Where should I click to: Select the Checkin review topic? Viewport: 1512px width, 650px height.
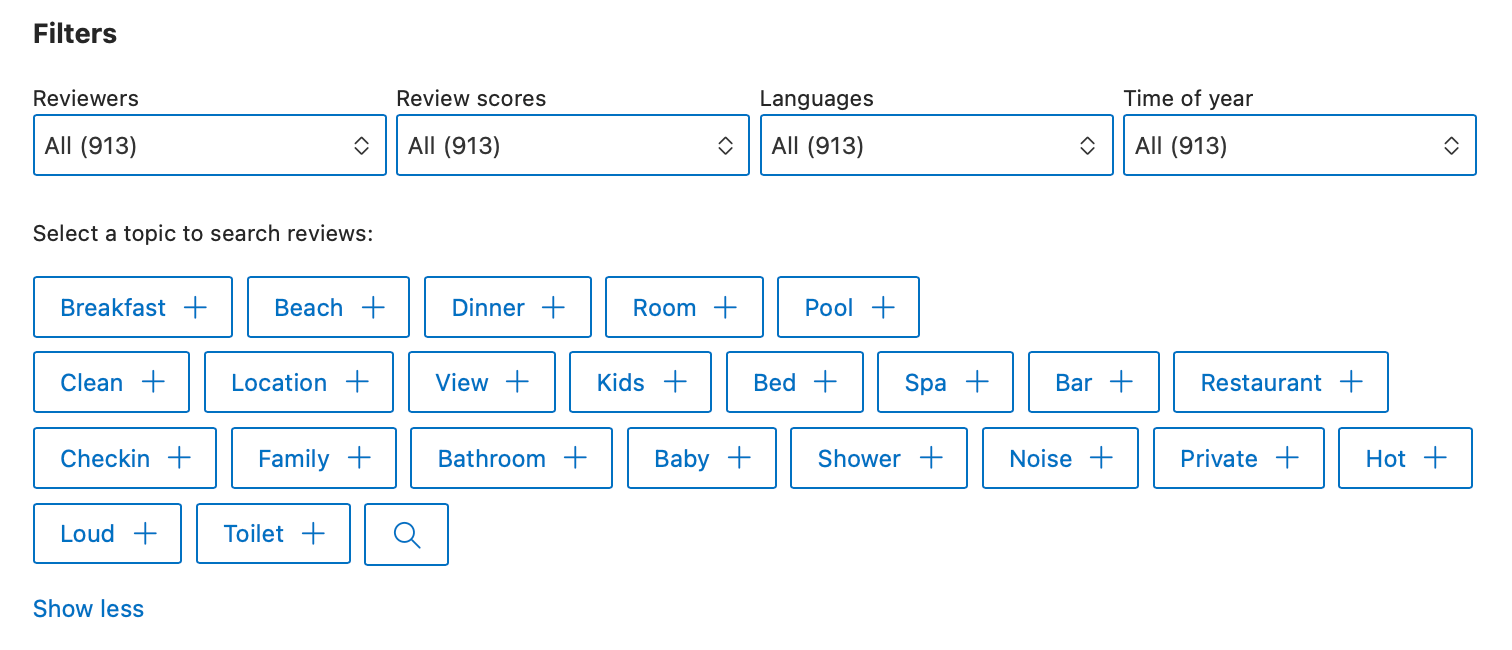[x=124, y=458]
